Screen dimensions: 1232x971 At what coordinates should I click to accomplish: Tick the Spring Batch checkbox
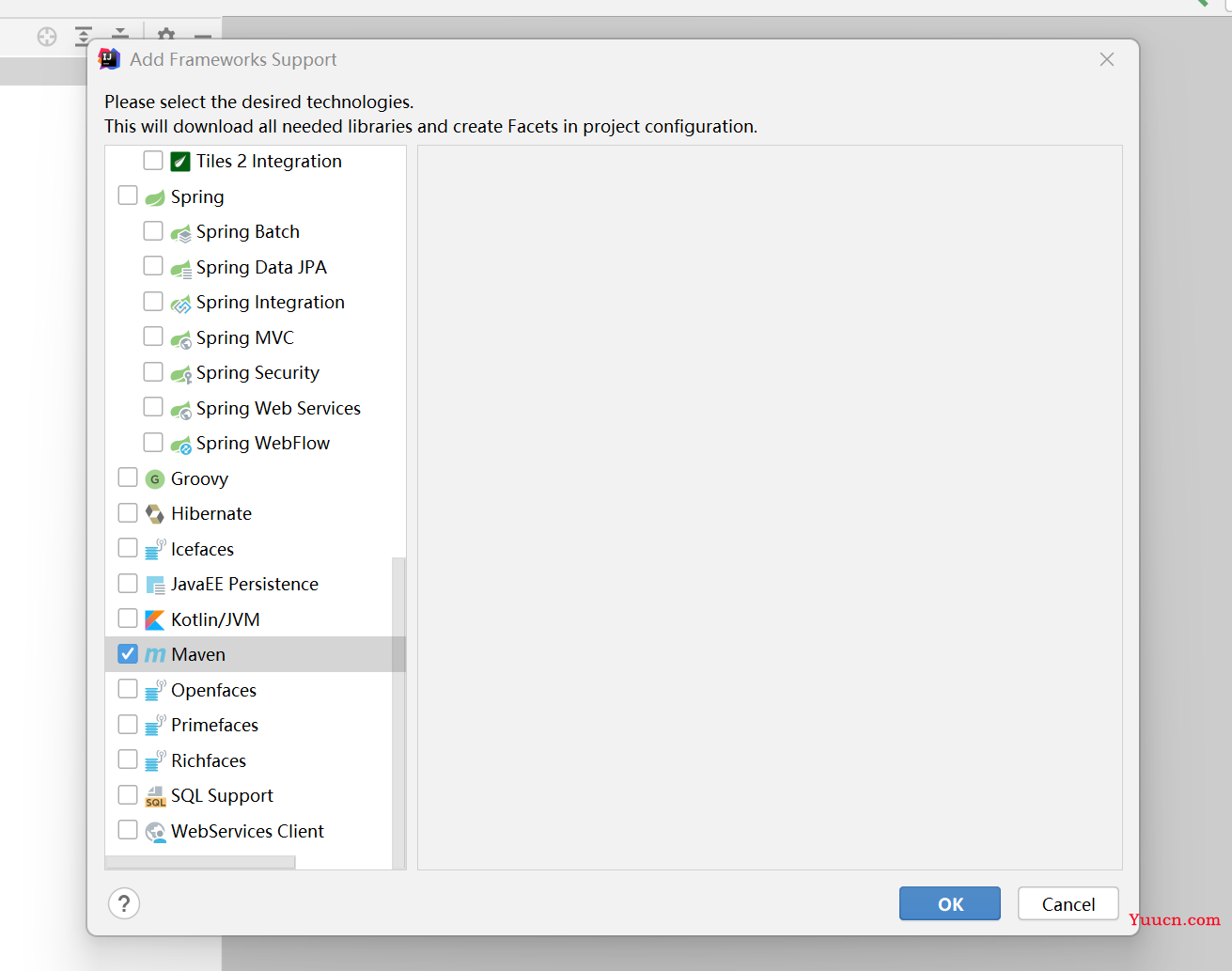[153, 231]
